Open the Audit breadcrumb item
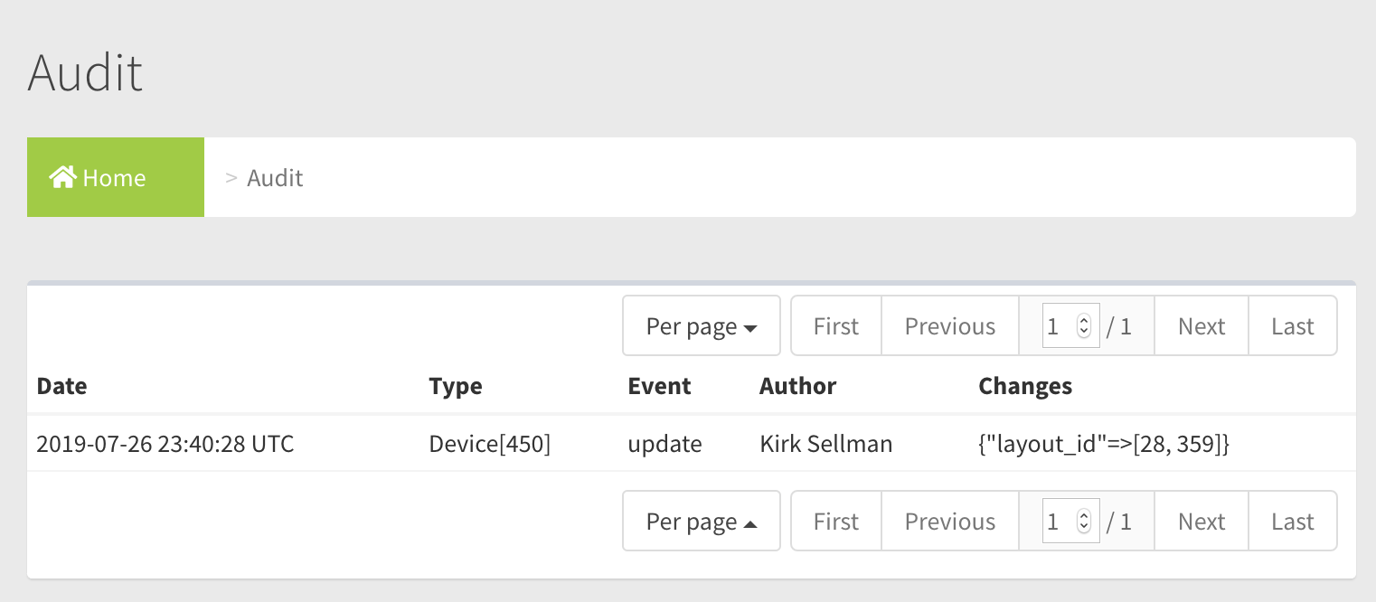1376x602 pixels. 275,176
